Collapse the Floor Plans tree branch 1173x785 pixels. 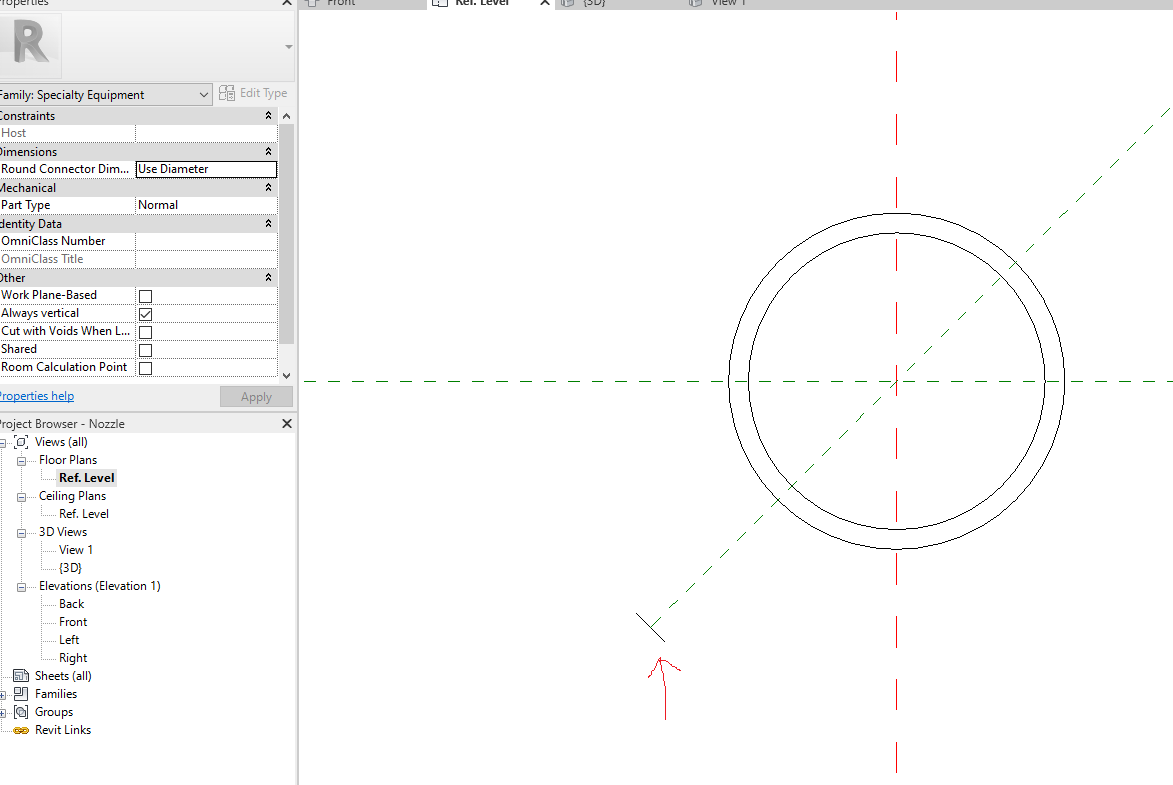coord(21,459)
